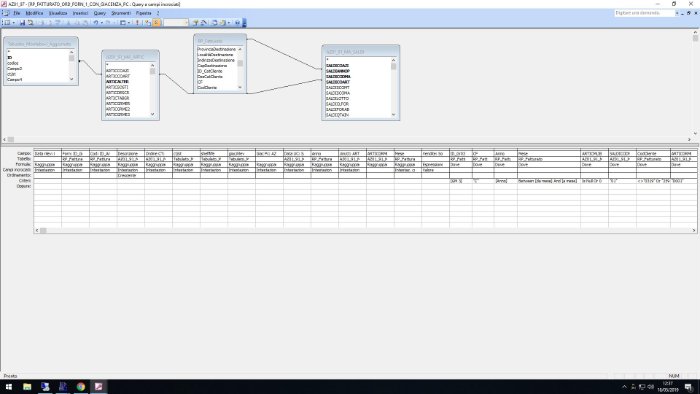This screenshot has width=700, height=394.
Task: Click the Build wand icon
Action: pyautogui.click(x=204, y=22)
